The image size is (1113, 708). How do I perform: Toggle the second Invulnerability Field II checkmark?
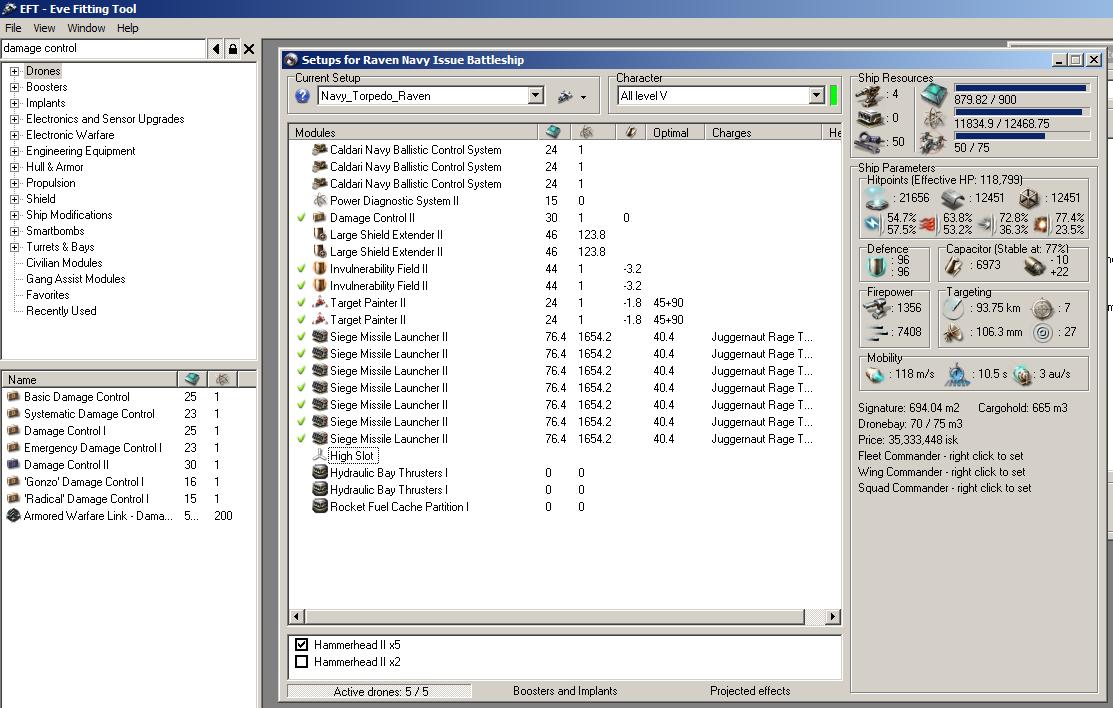(x=301, y=285)
